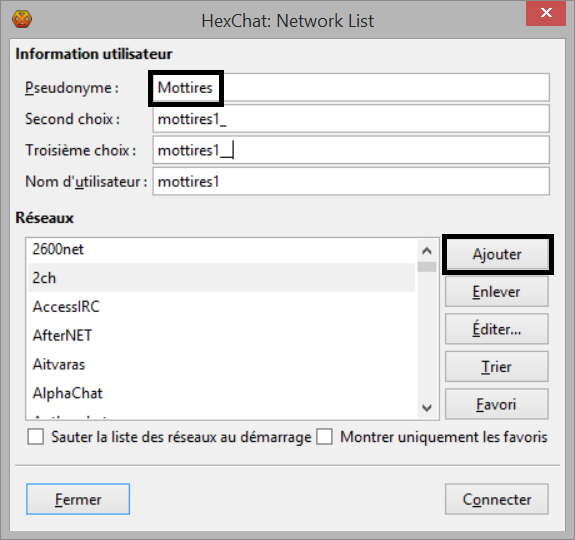575x540 pixels.
Task: Sort networks with the Trier button
Action: point(497,367)
